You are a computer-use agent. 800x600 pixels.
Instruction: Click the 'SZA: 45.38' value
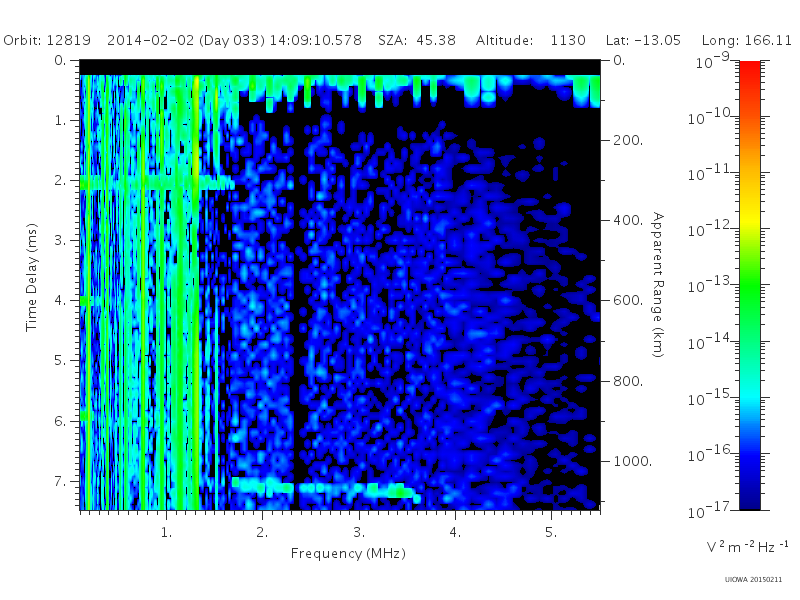point(417,40)
